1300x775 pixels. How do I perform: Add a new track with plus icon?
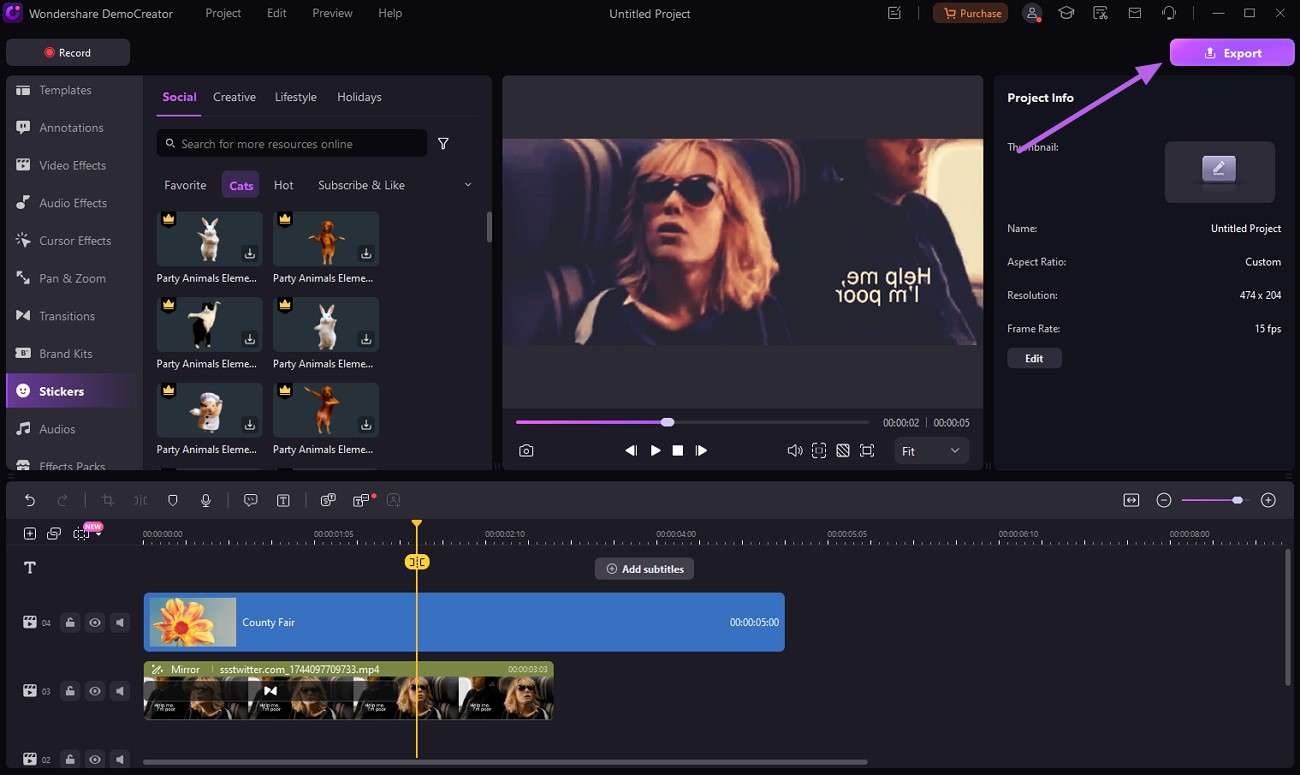29,534
